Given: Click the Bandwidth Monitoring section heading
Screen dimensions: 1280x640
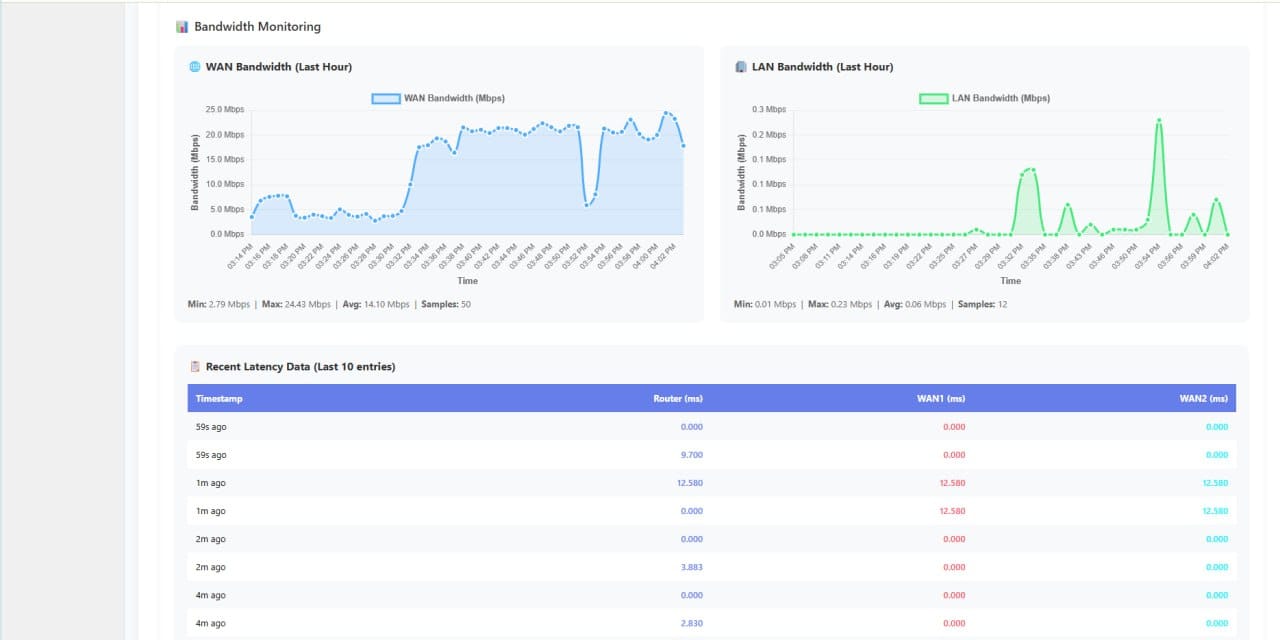Looking at the screenshot, I should tap(257, 27).
